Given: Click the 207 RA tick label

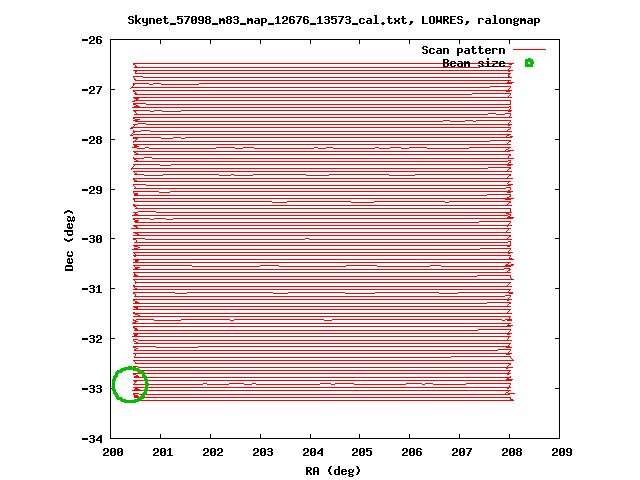Looking at the screenshot, I should pyautogui.click(x=462, y=452).
